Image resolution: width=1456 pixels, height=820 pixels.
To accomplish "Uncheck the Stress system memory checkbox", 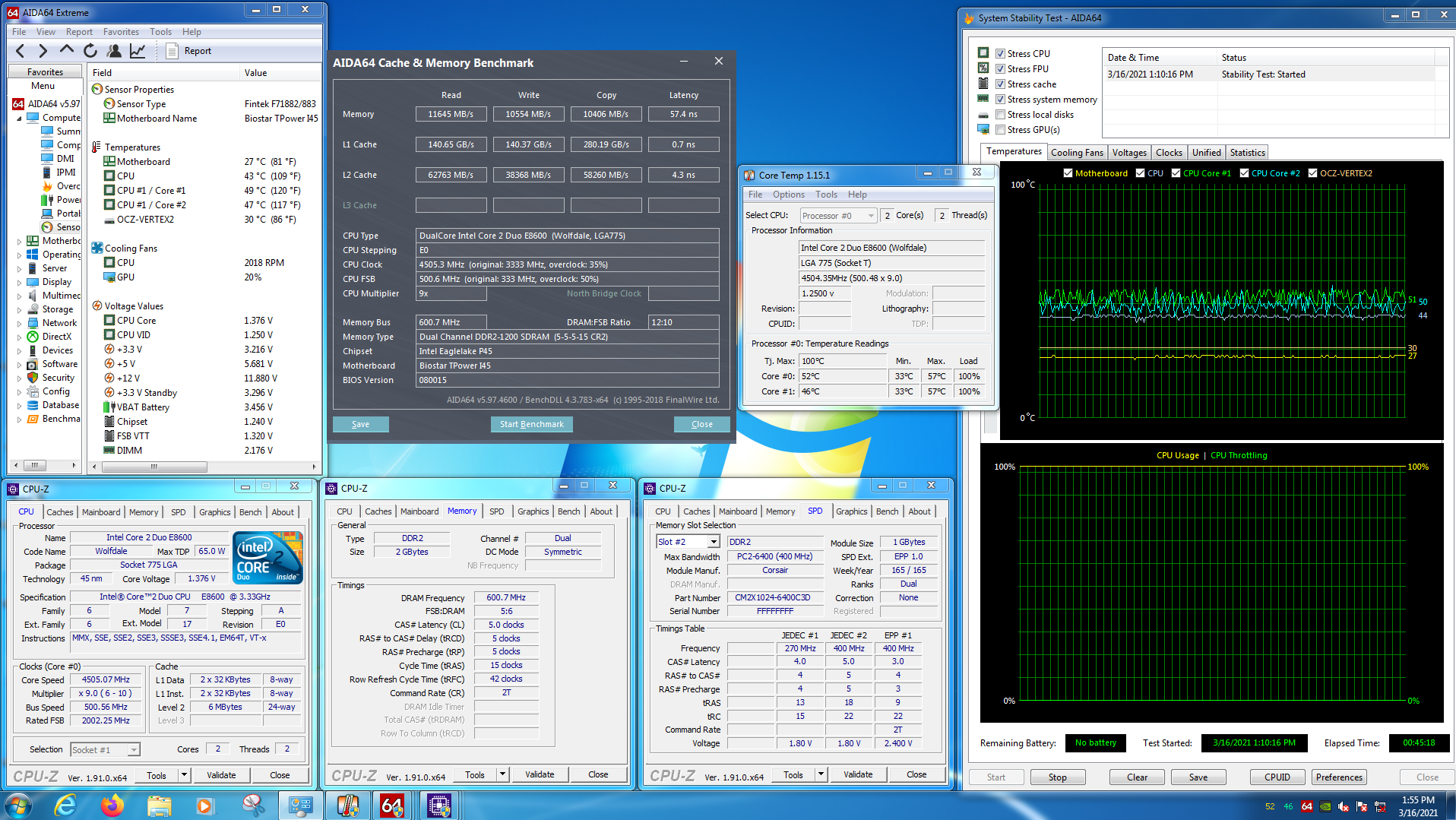I will pos(1001,99).
